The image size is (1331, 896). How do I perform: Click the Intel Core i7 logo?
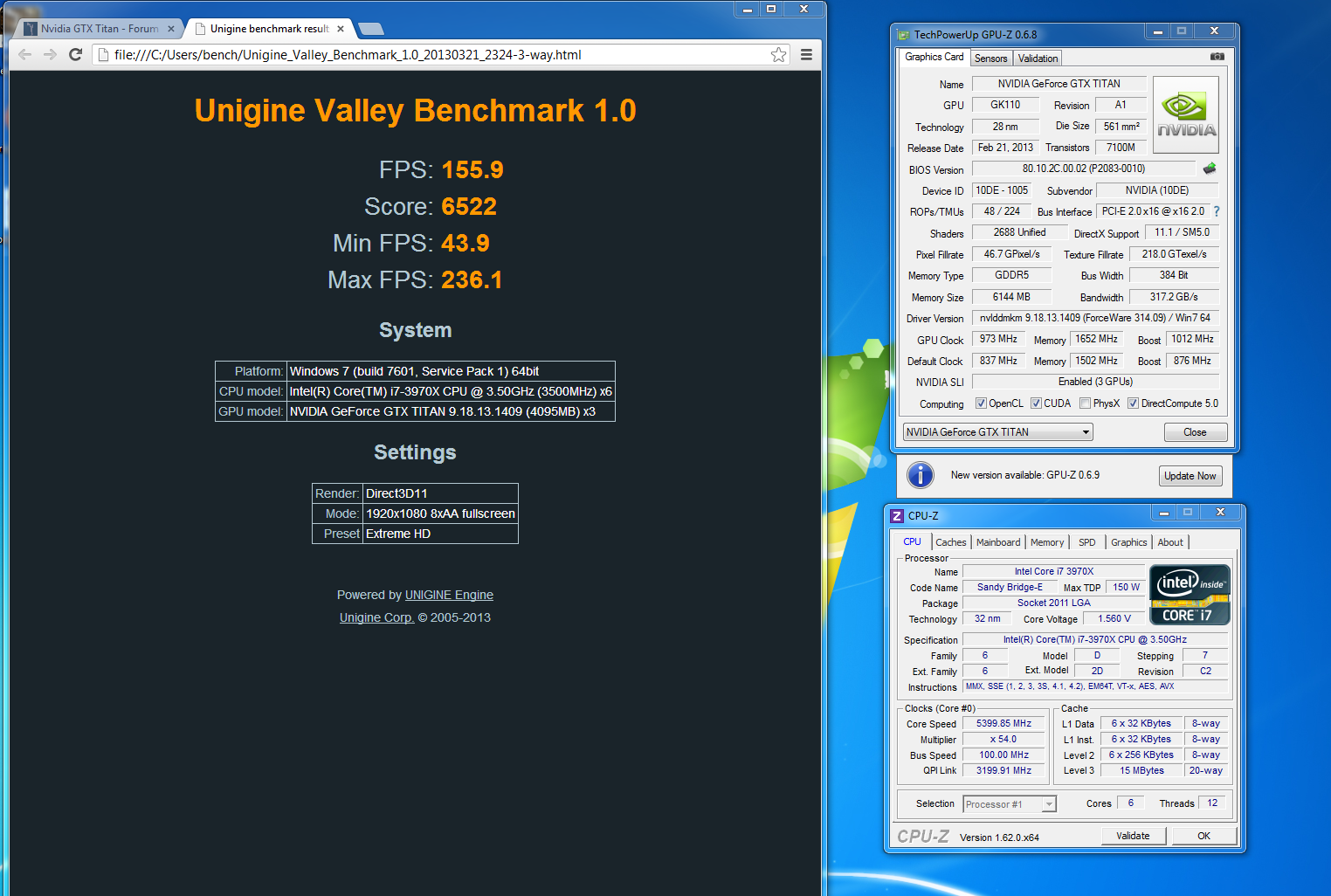[1190, 595]
